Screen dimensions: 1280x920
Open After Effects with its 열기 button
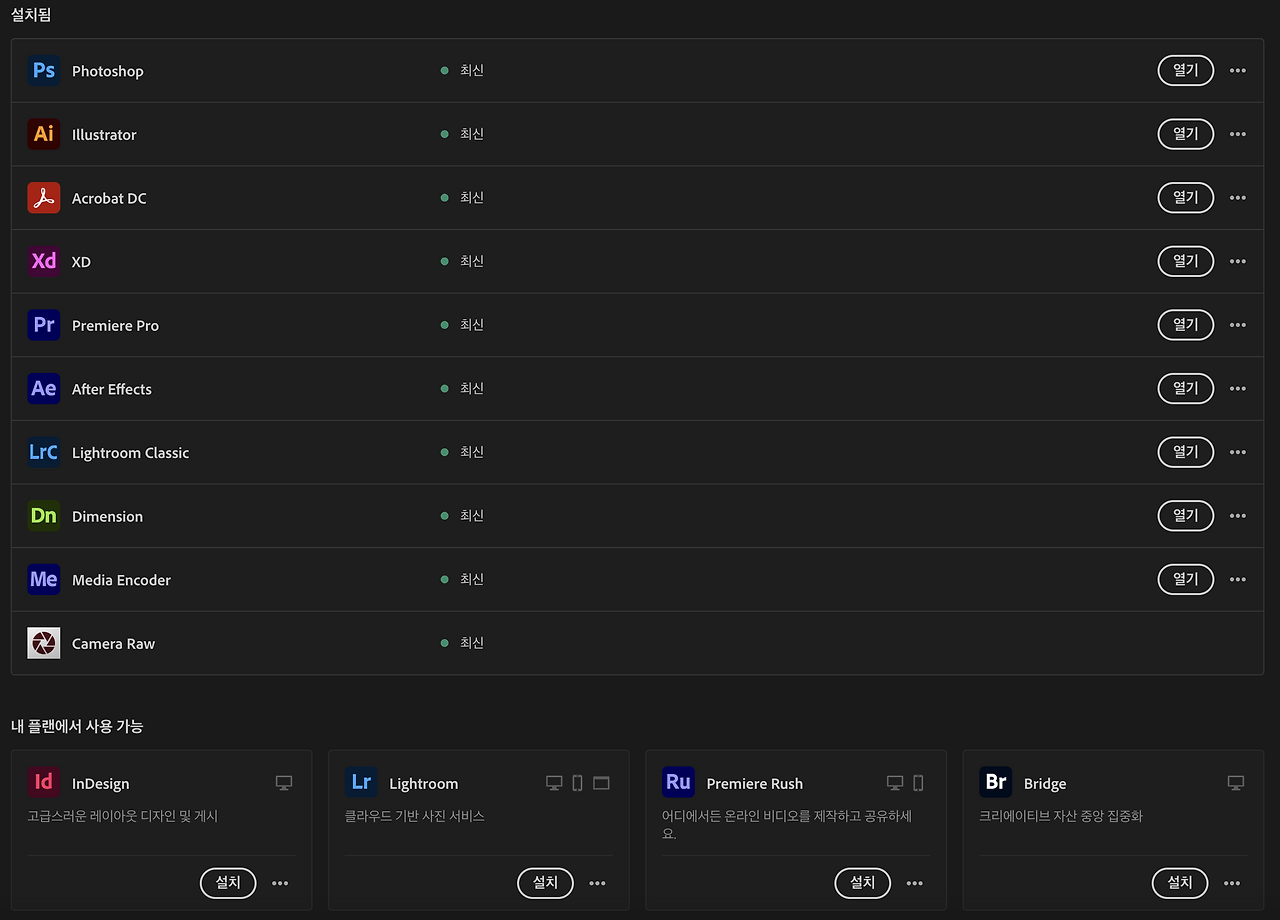tap(1186, 388)
